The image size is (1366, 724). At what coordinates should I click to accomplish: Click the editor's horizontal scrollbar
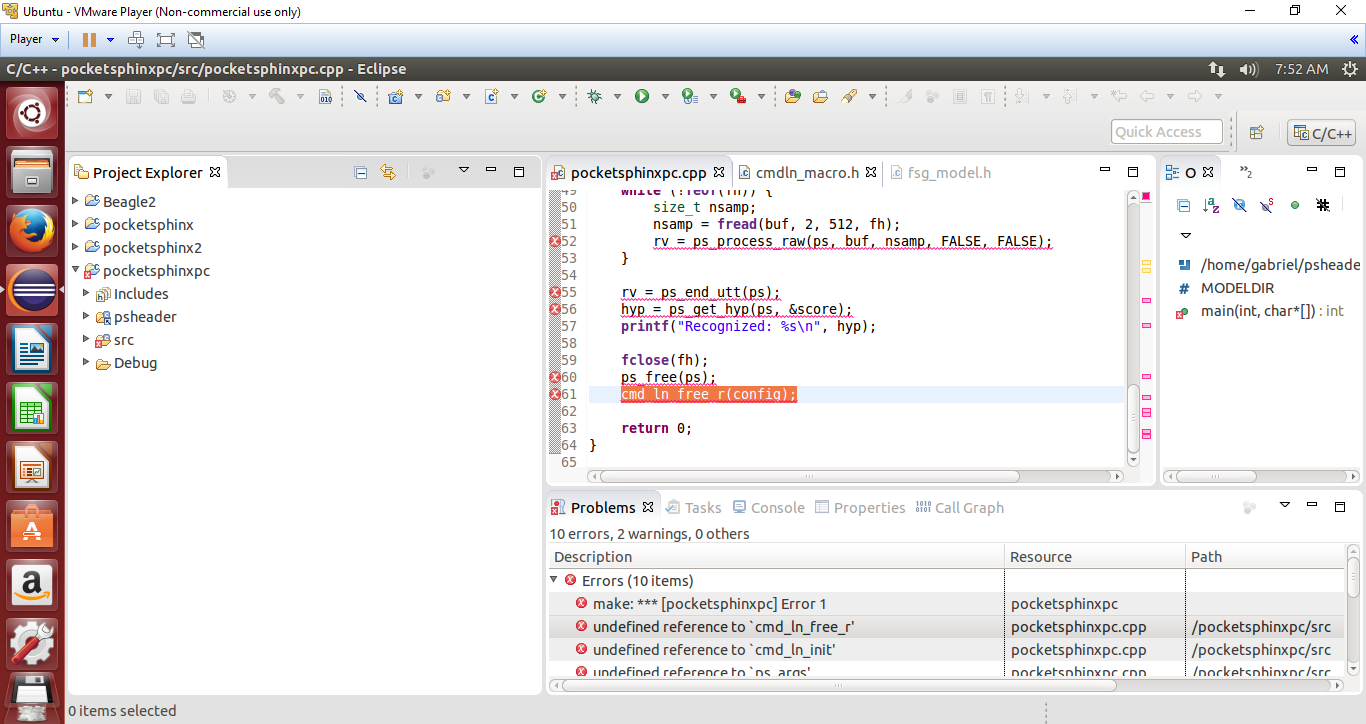coord(810,477)
